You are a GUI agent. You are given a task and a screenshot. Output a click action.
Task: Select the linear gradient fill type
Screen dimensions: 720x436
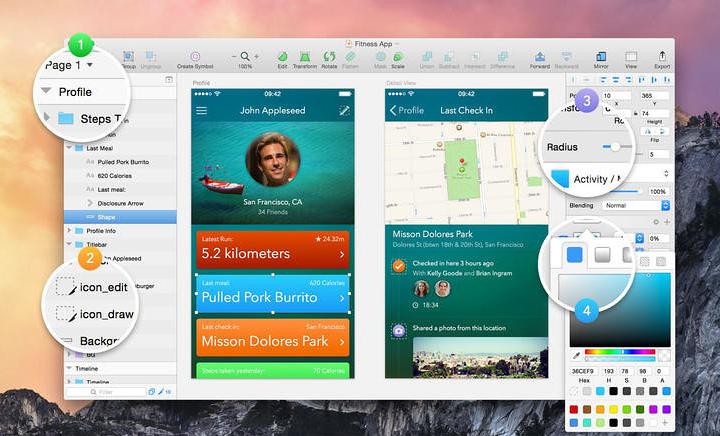point(603,255)
